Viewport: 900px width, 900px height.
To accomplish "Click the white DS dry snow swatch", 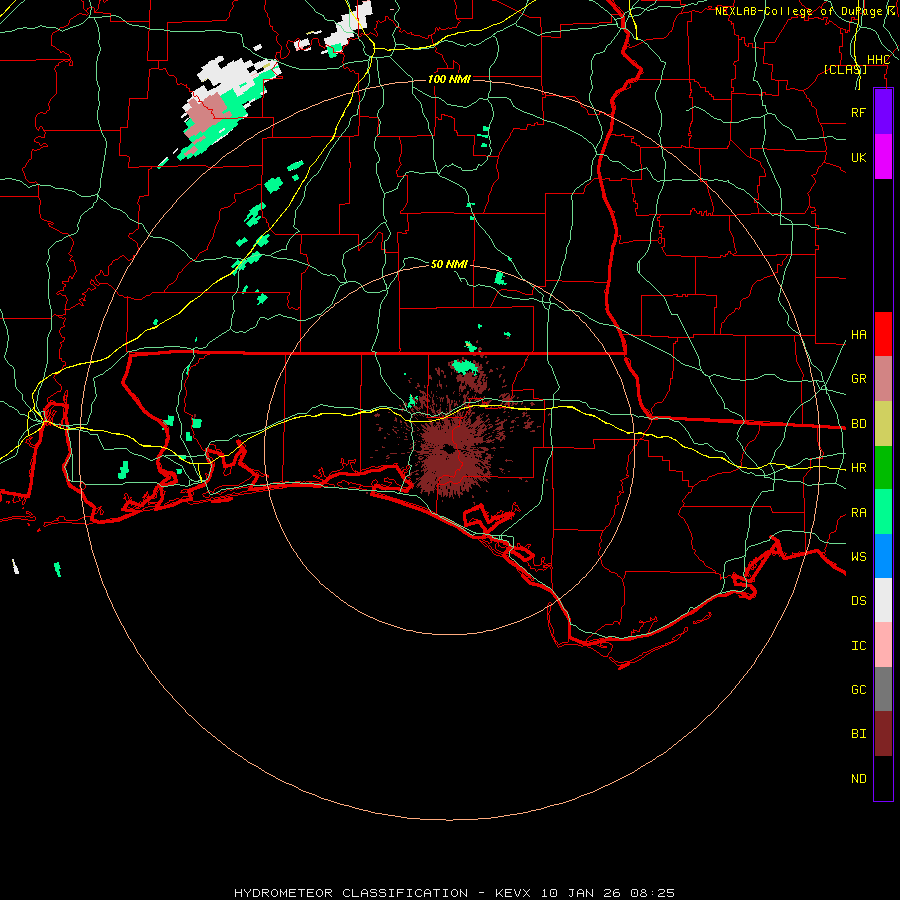I will tap(883, 600).
